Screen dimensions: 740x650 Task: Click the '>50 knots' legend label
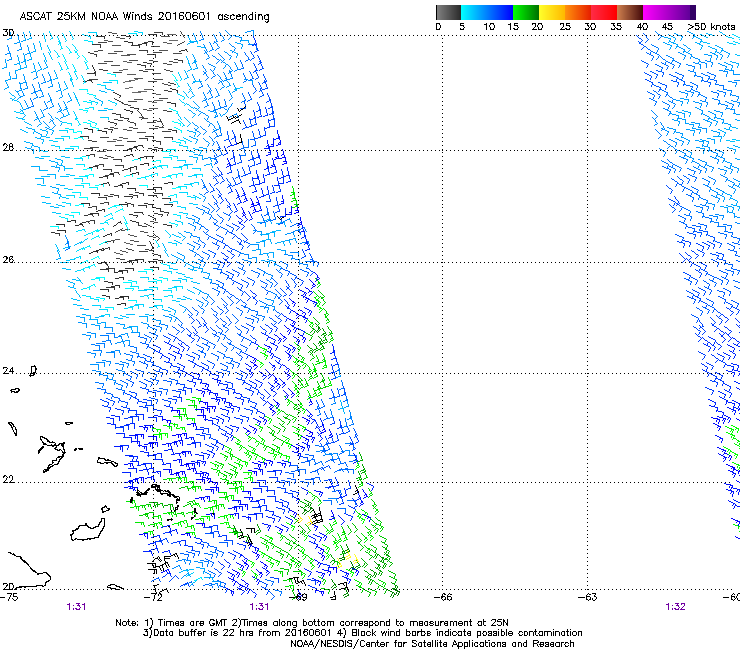click(711, 27)
